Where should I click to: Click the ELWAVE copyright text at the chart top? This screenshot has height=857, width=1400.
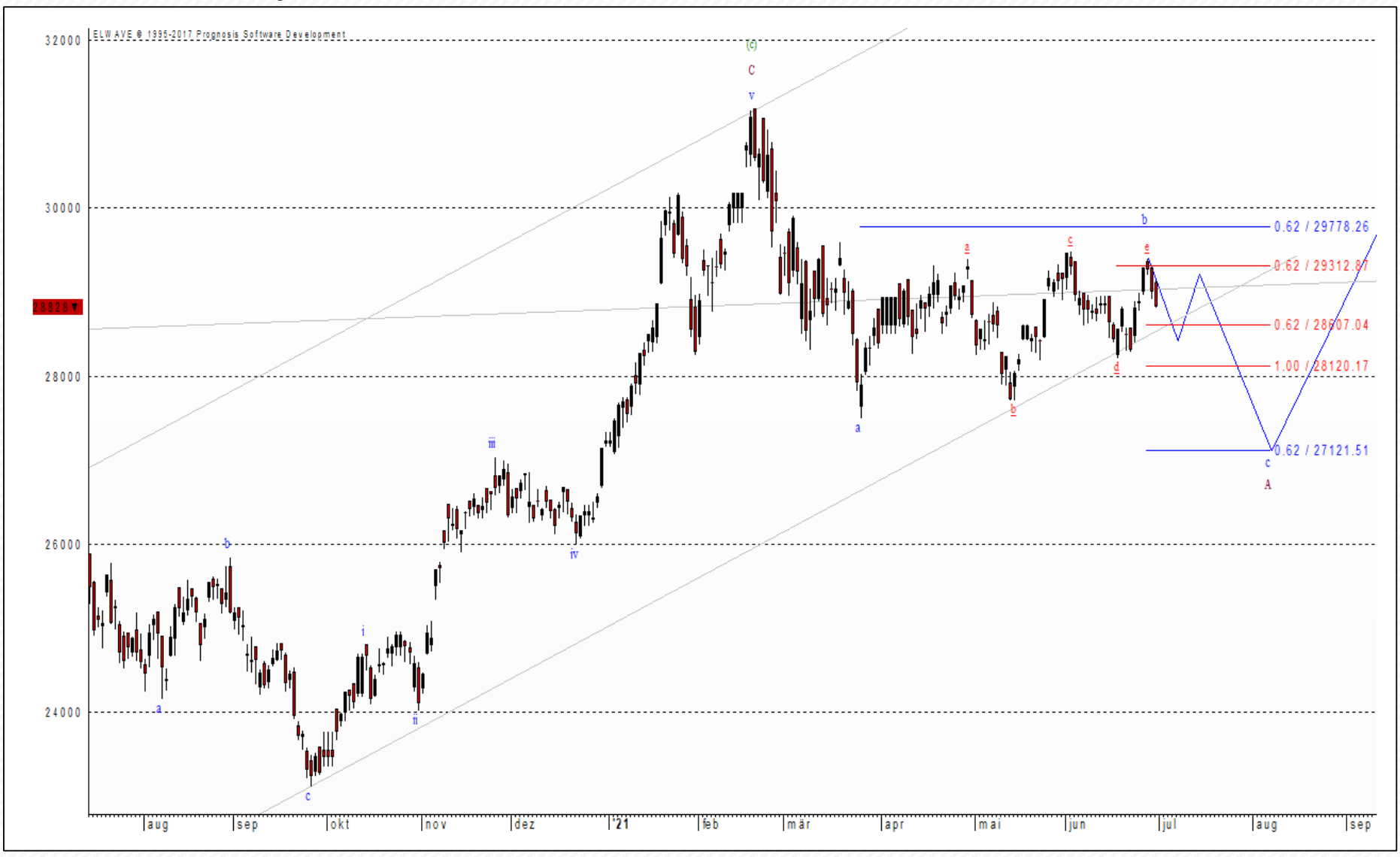point(219,35)
